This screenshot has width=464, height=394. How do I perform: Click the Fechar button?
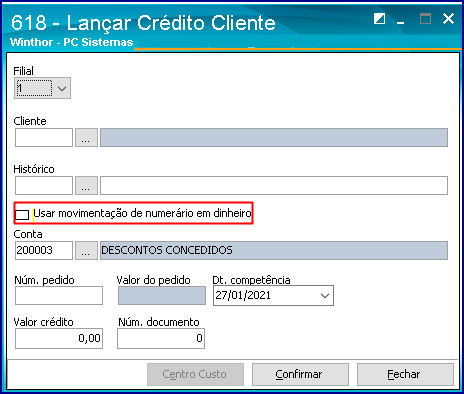(x=405, y=375)
